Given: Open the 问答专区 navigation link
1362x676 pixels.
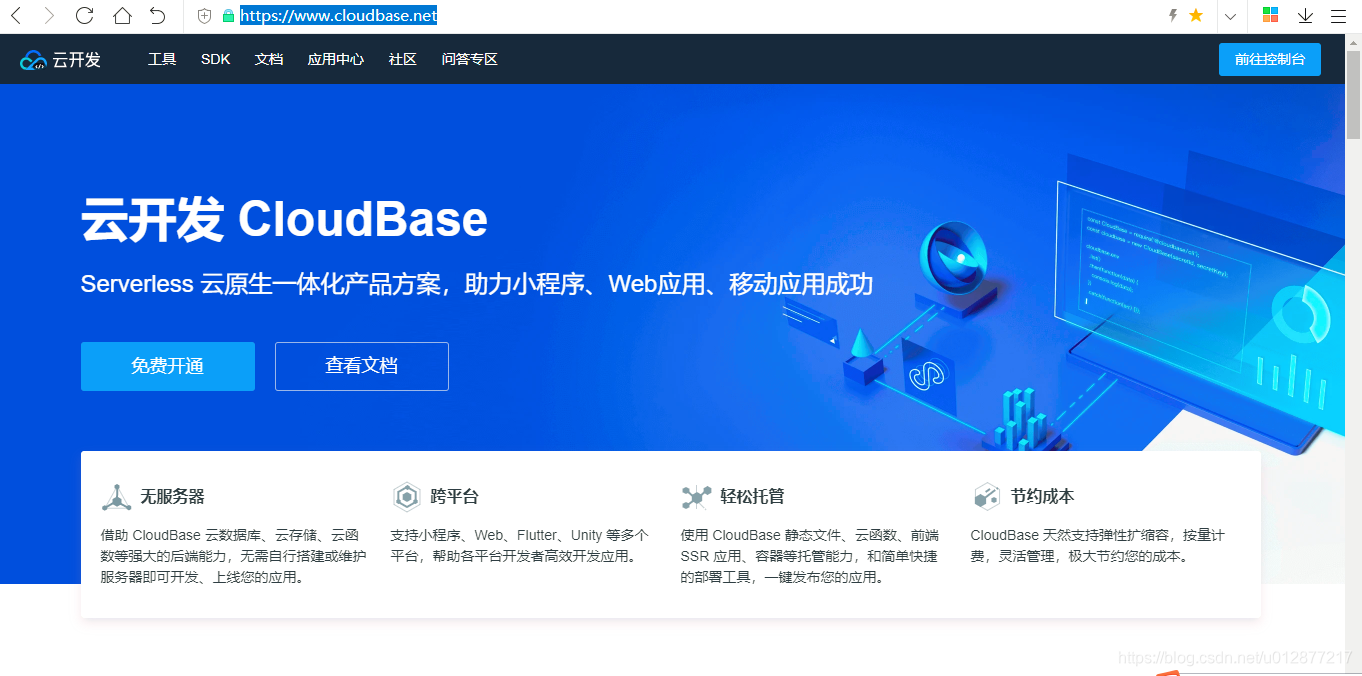Looking at the screenshot, I should pyautogui.click(x=468, y=59).
